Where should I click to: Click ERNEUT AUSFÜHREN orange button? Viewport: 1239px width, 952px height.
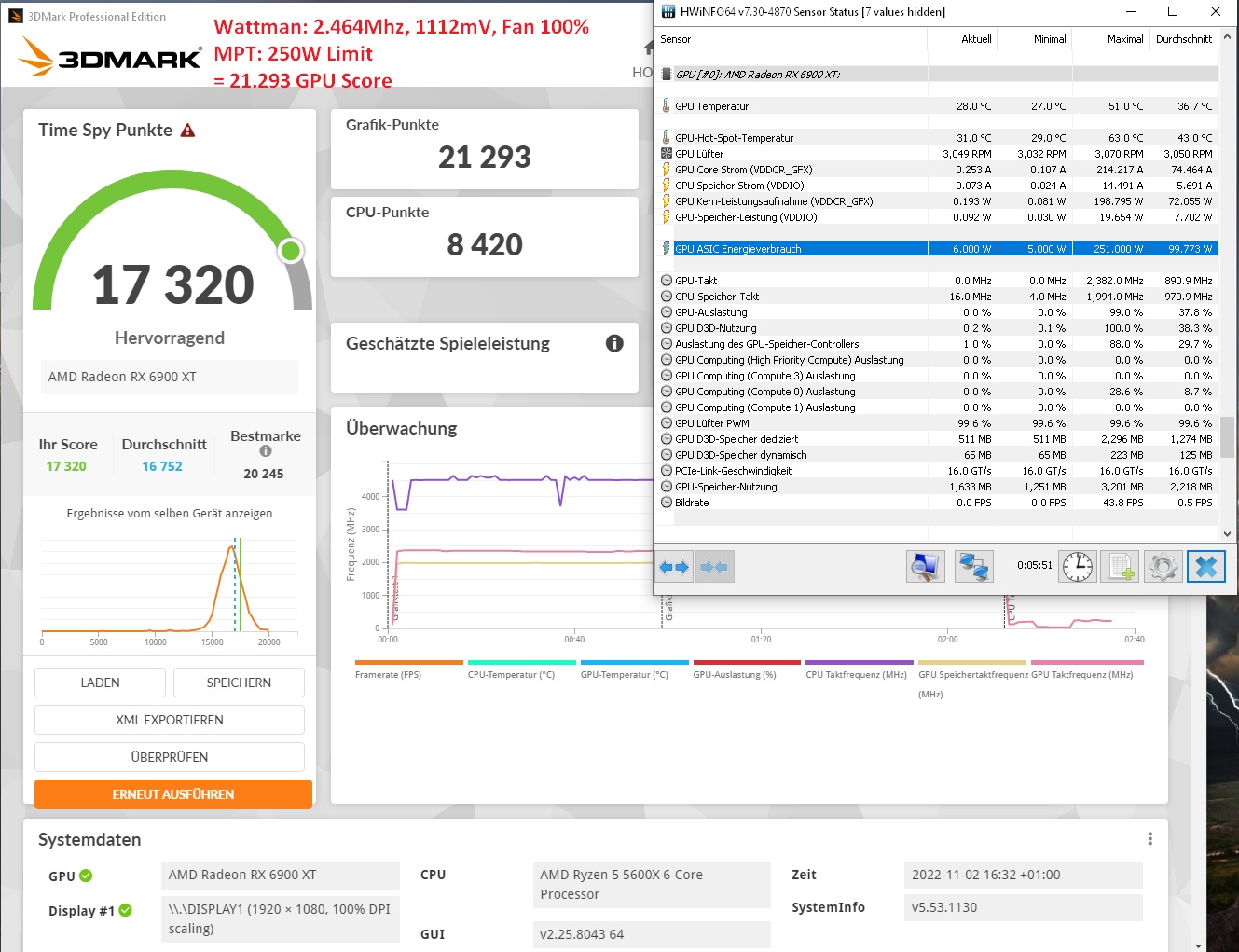click(173, 794)
